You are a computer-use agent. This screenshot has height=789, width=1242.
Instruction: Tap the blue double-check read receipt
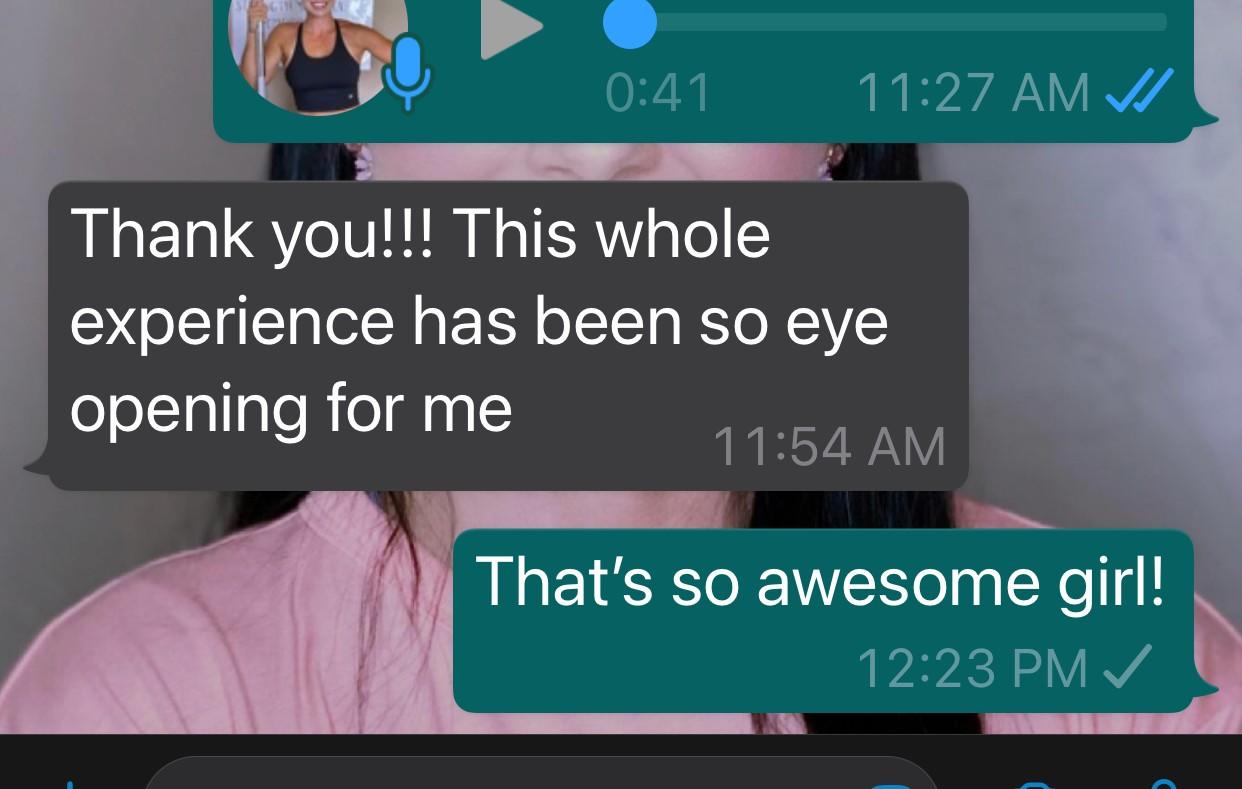(x=1137, y=92)
